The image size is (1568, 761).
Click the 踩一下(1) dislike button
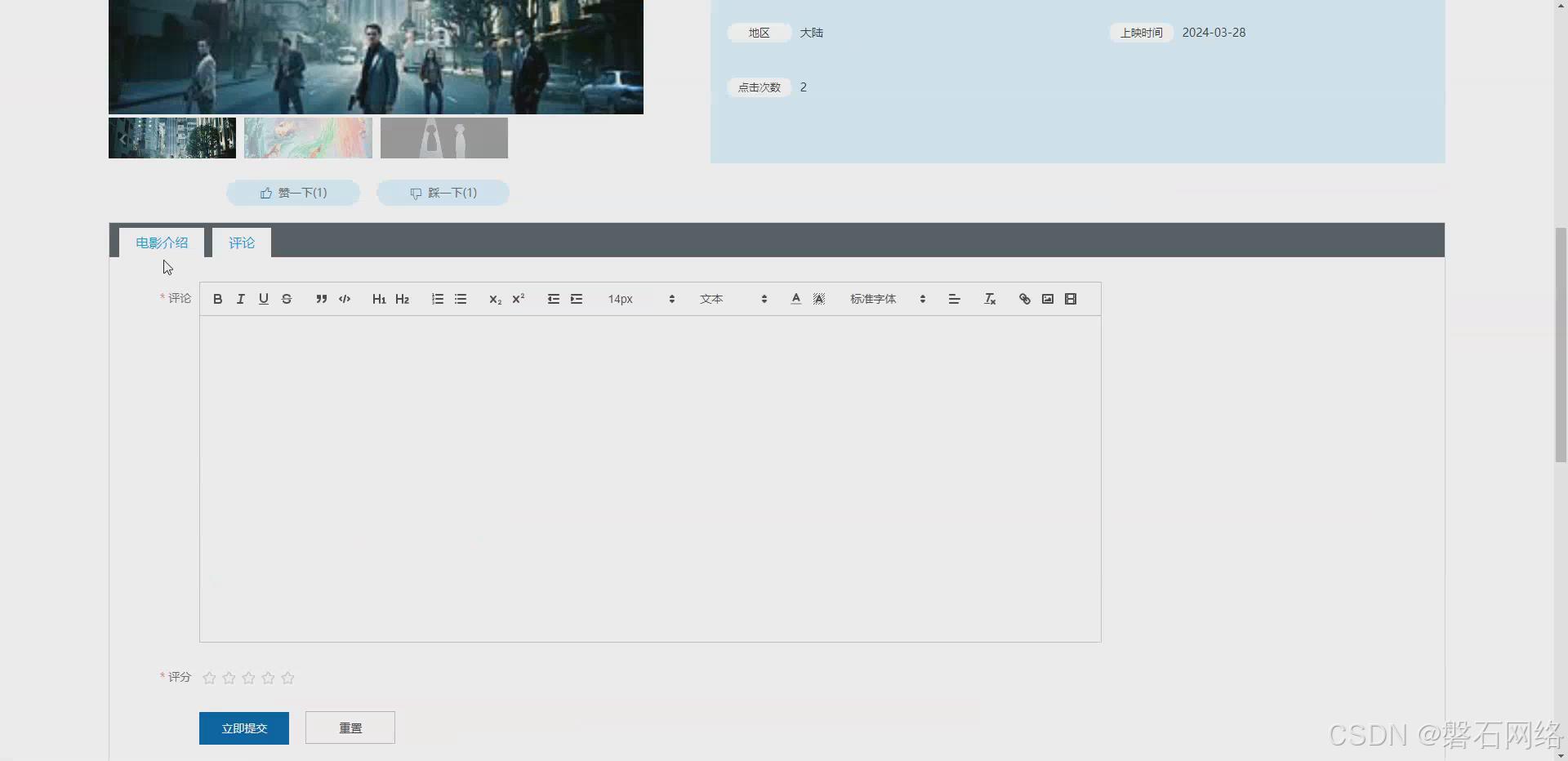click(x=443, y=193)
